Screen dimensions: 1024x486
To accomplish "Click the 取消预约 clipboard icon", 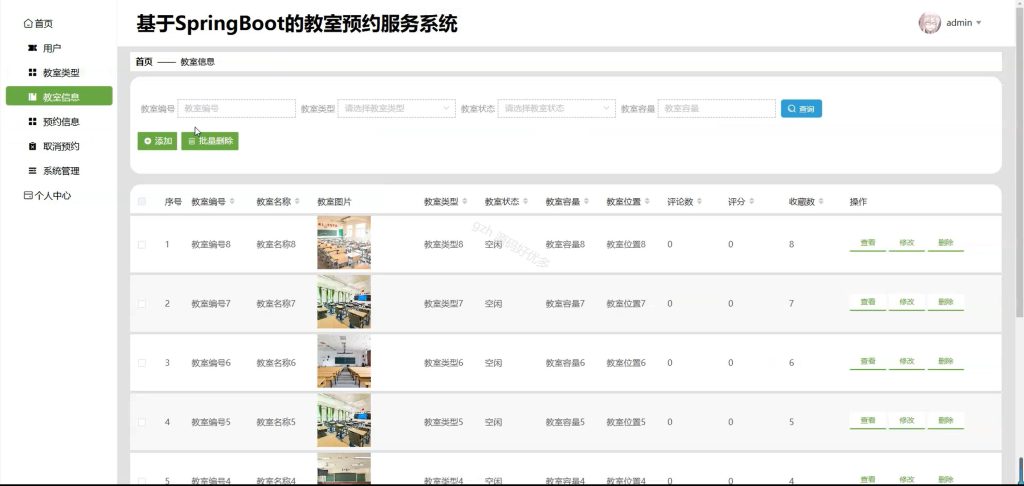I will (x=33, y=146).
